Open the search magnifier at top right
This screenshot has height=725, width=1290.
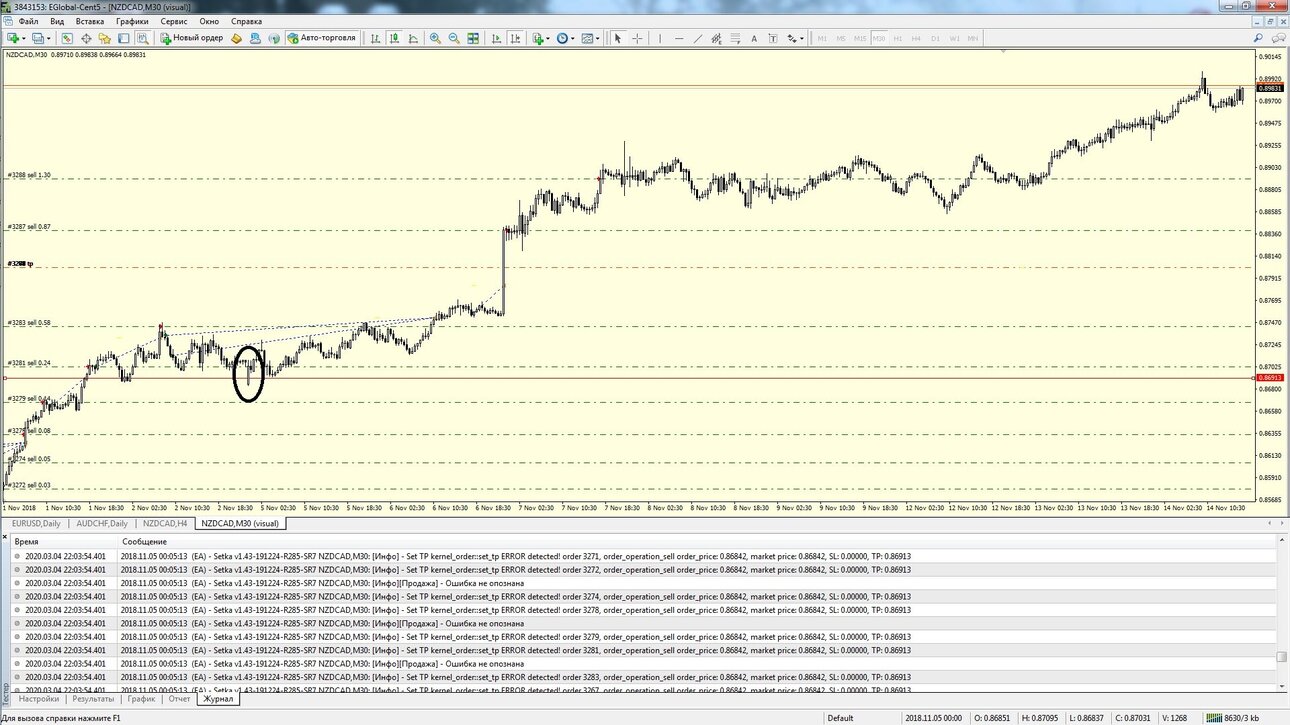point(1258,38)
